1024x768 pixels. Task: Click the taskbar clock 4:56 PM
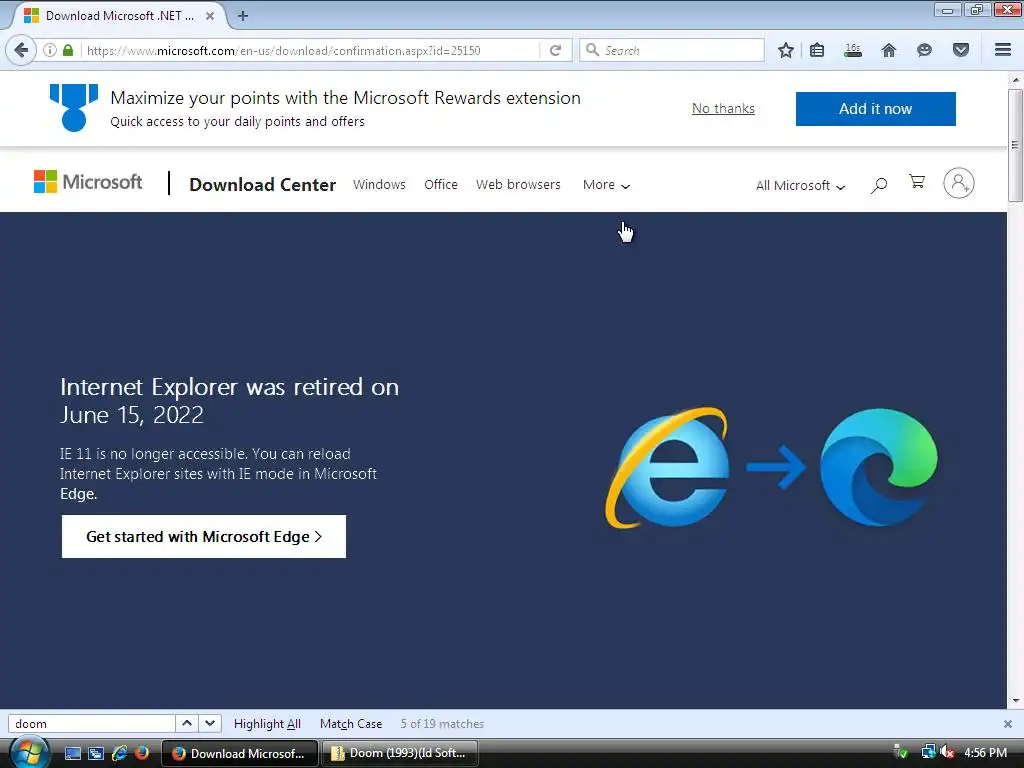(985, 753)
